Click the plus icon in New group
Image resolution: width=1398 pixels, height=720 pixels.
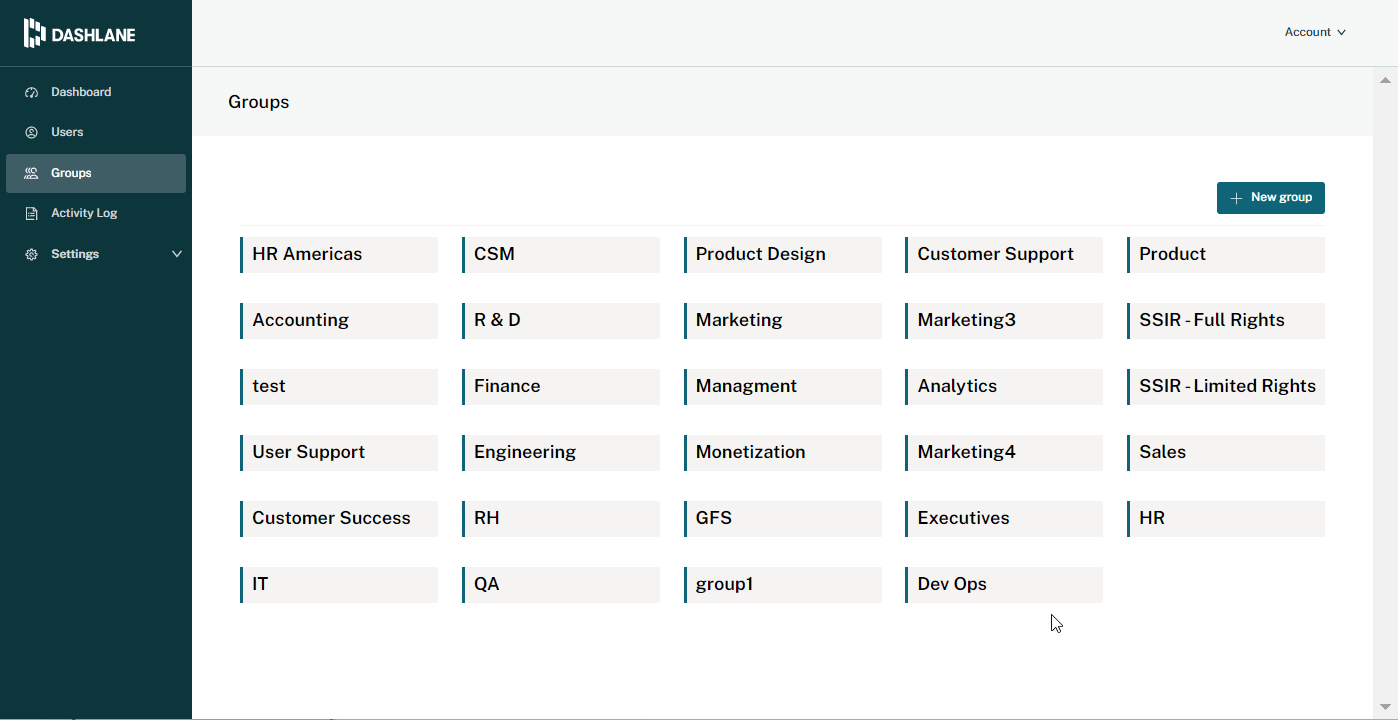1237,198
